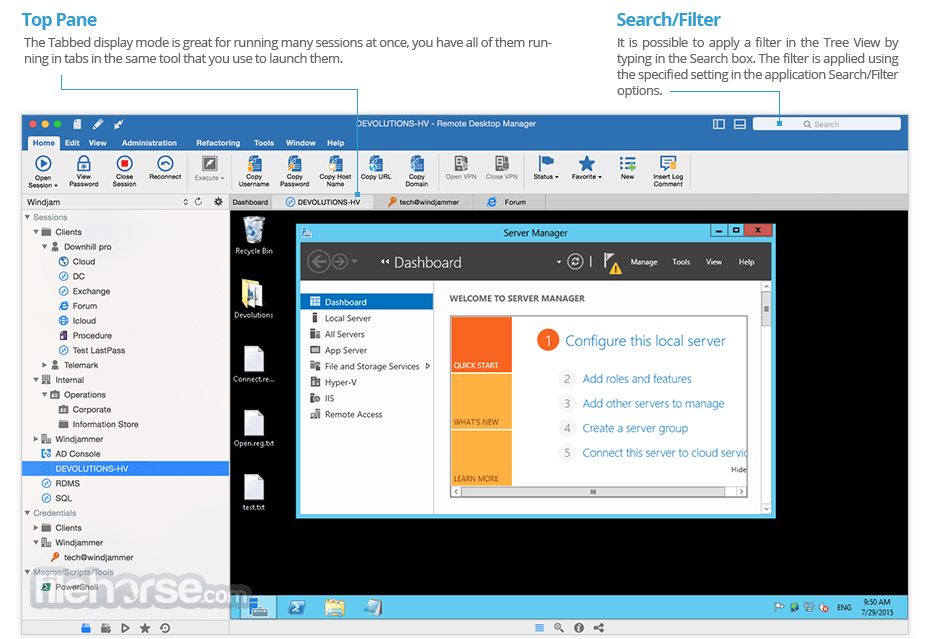
Task: Select the Exchange session entry
Action: (x=91, y=291)
